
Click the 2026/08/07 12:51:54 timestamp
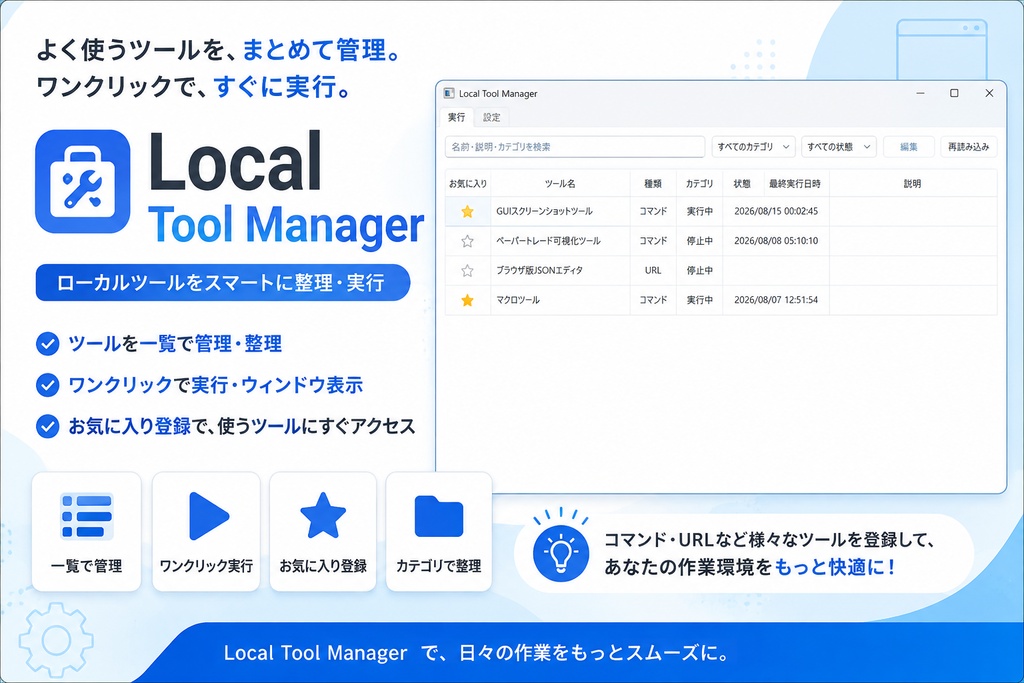776,300
